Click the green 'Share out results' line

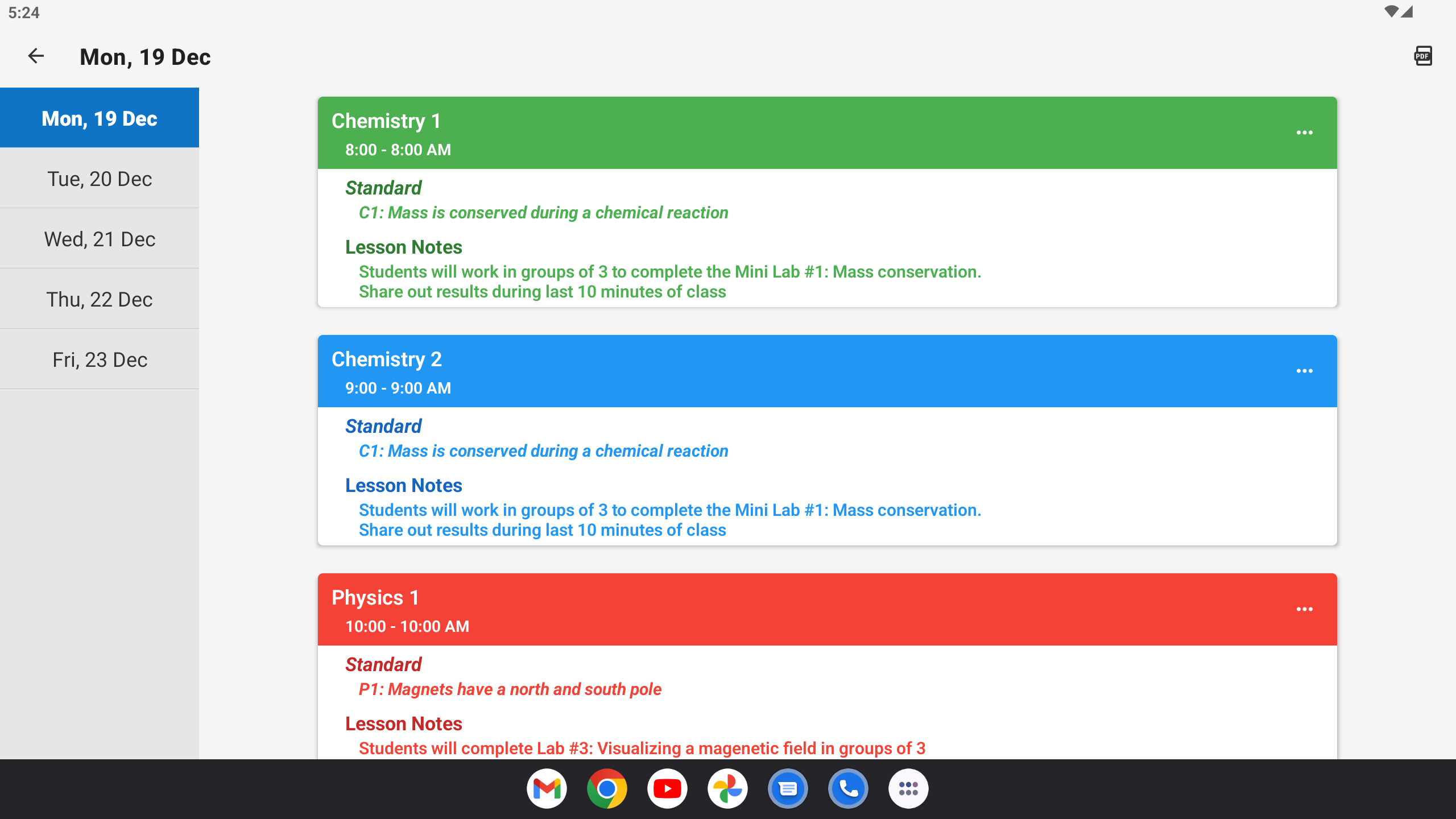tap(542, 292)
